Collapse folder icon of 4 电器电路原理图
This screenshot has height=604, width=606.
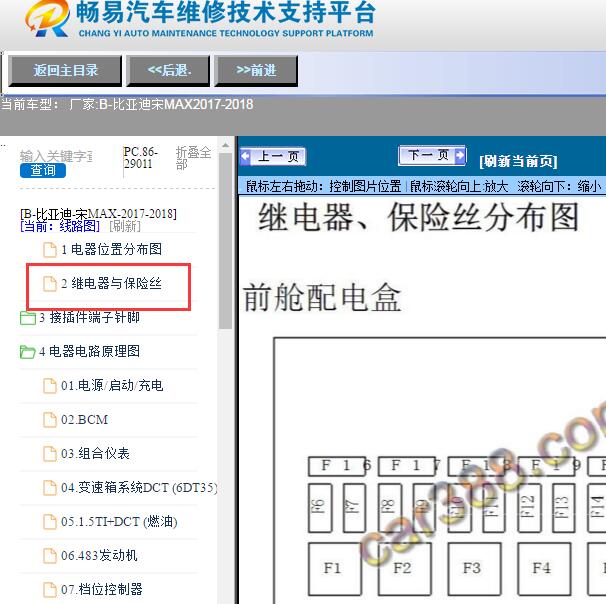point(27,352)
